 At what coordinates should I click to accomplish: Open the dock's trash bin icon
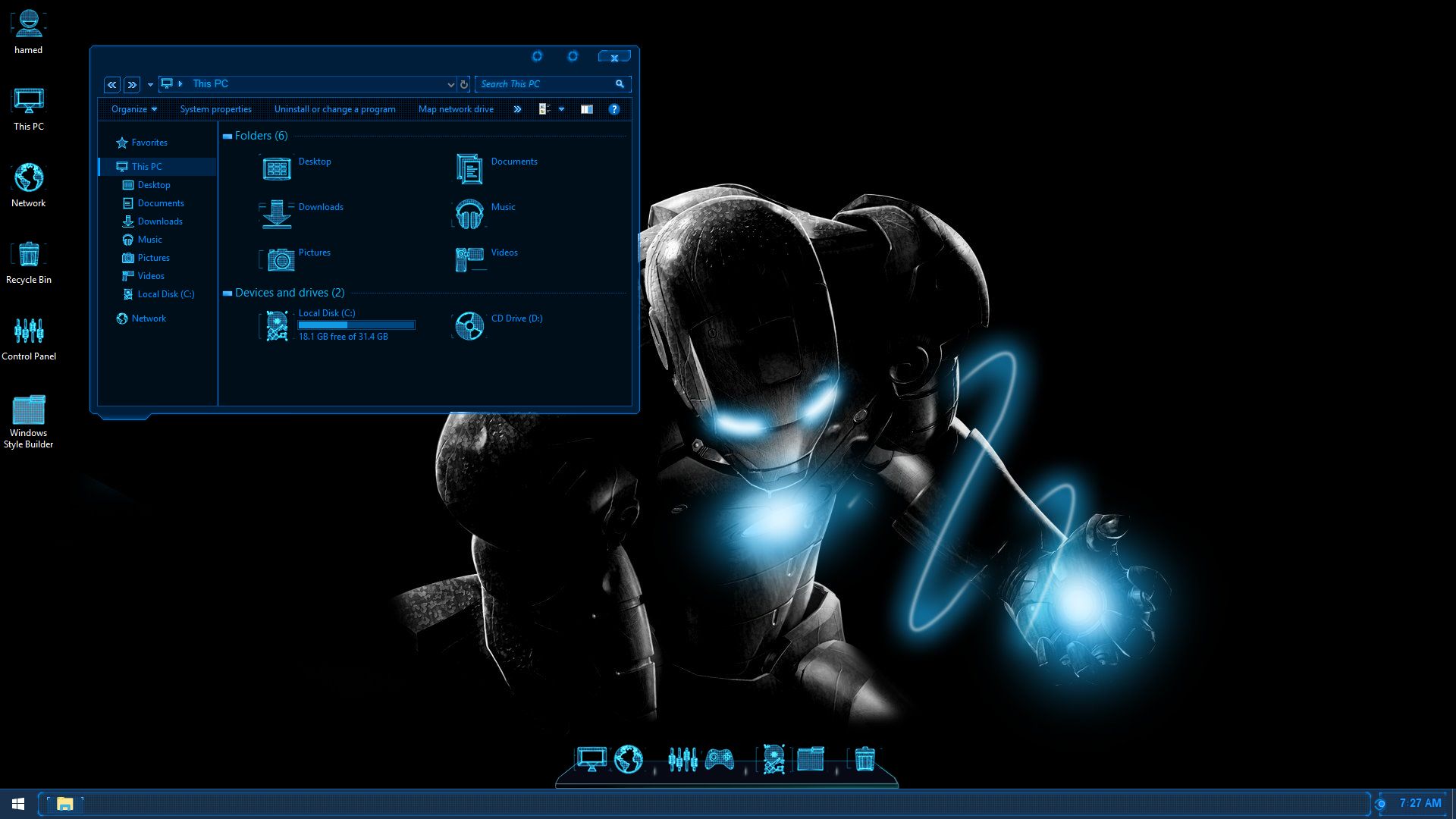tap(864, 758)
